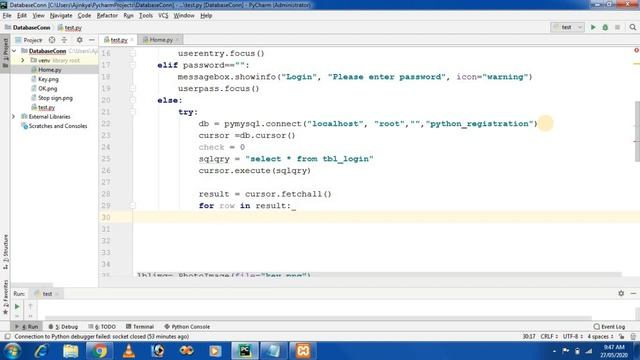This screenshot has width=640, height=360.
Task: Collapse the DatabaseConn root folder
Action: coord(14,51)
